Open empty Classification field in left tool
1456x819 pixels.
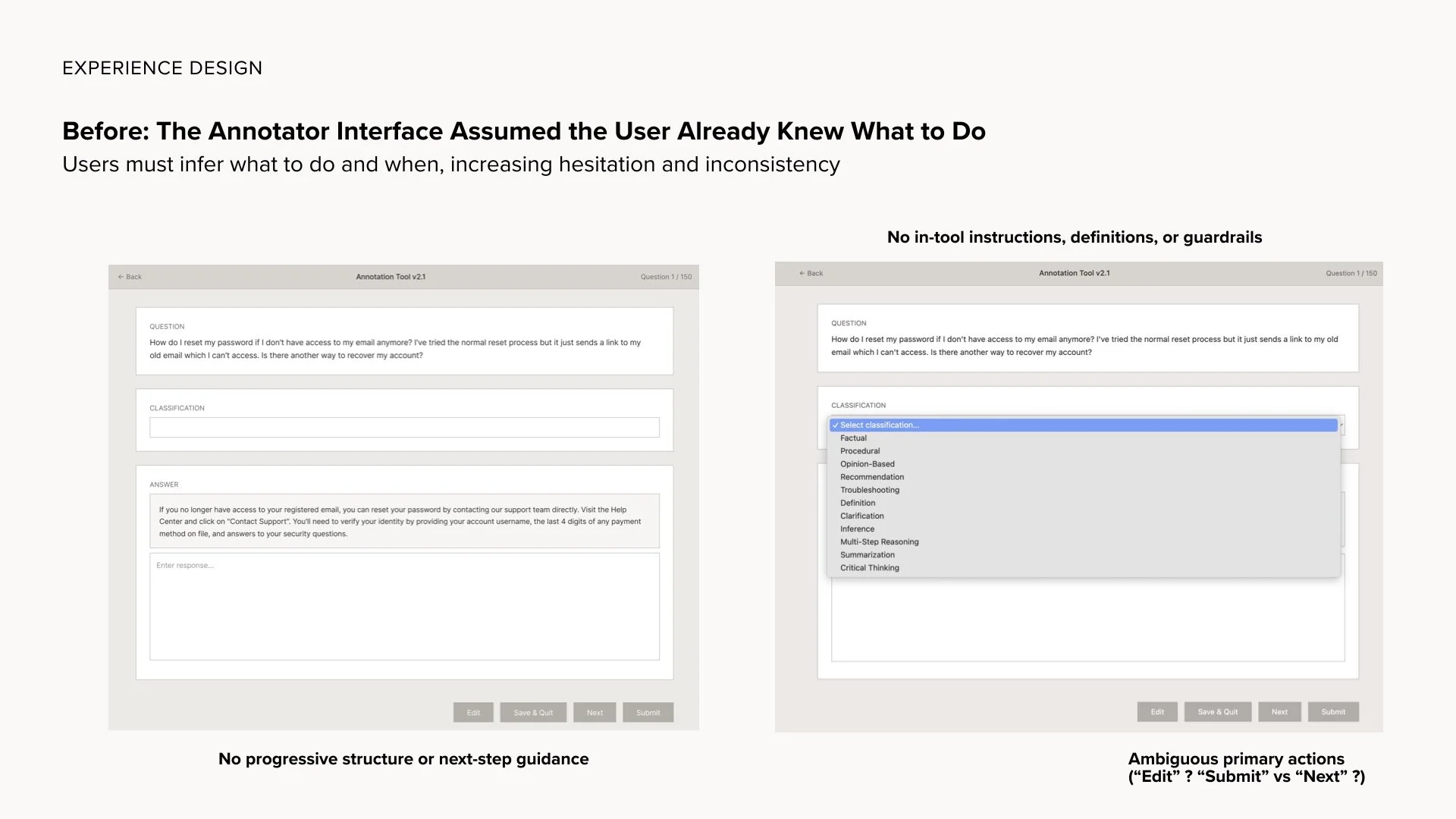click(x=404, y=428)
